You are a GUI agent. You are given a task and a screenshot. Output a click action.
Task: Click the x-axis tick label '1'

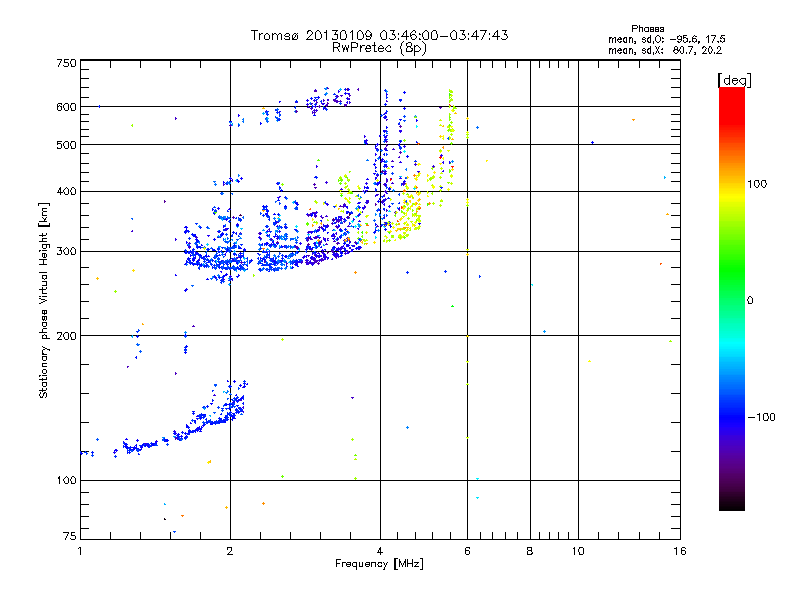tap(80, 551)
